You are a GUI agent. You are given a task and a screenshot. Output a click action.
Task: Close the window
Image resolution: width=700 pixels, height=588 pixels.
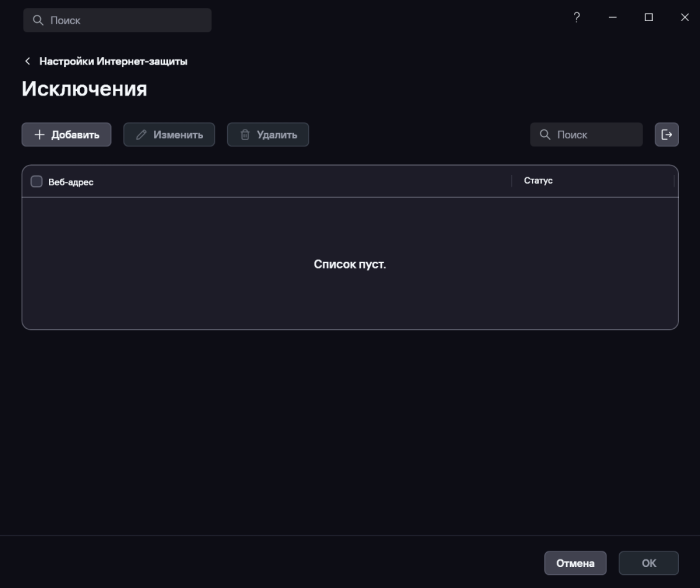[x=684, y=17]
